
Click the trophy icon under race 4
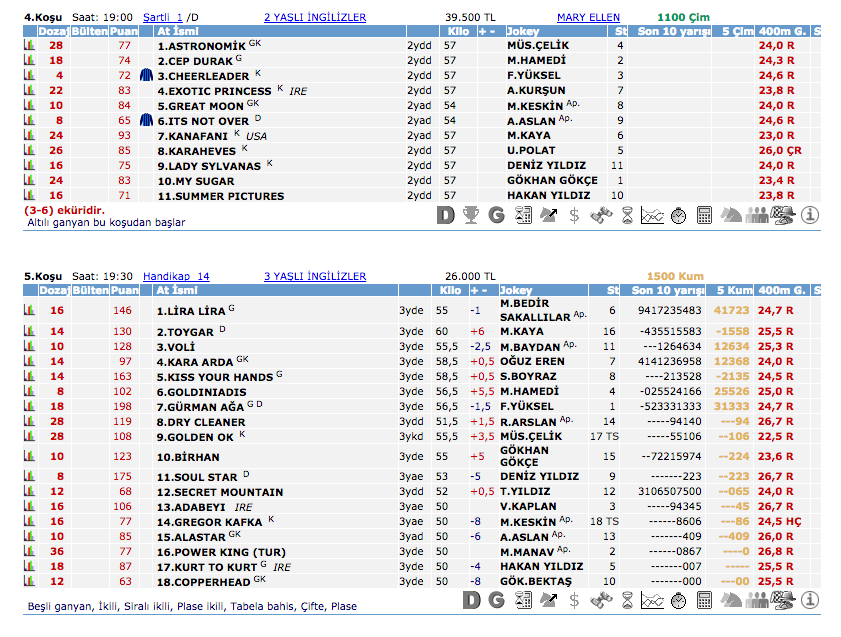click(x=471, y=215)
